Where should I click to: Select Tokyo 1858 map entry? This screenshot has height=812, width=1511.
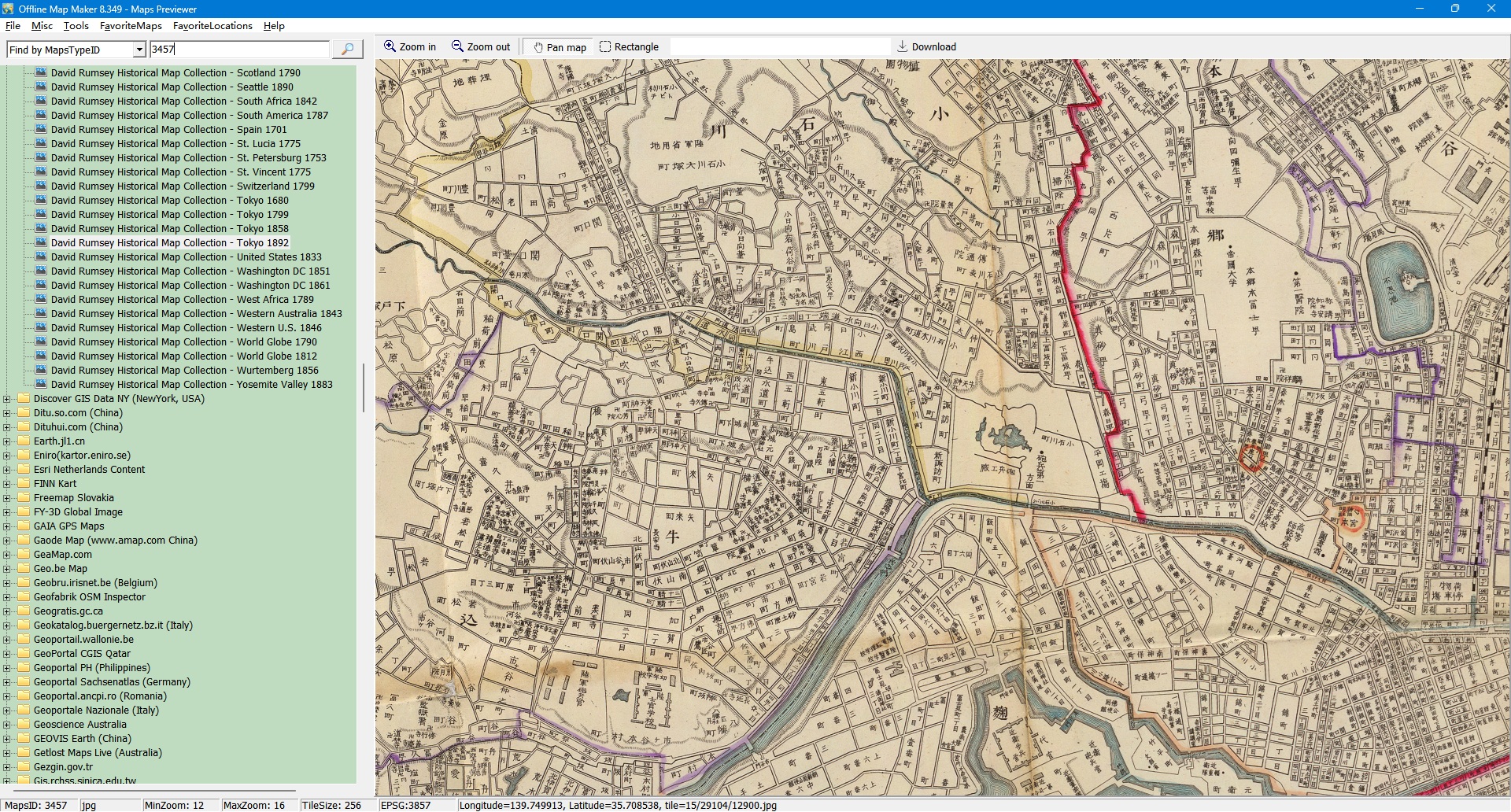pyautogui.click(x=169, y=229)
